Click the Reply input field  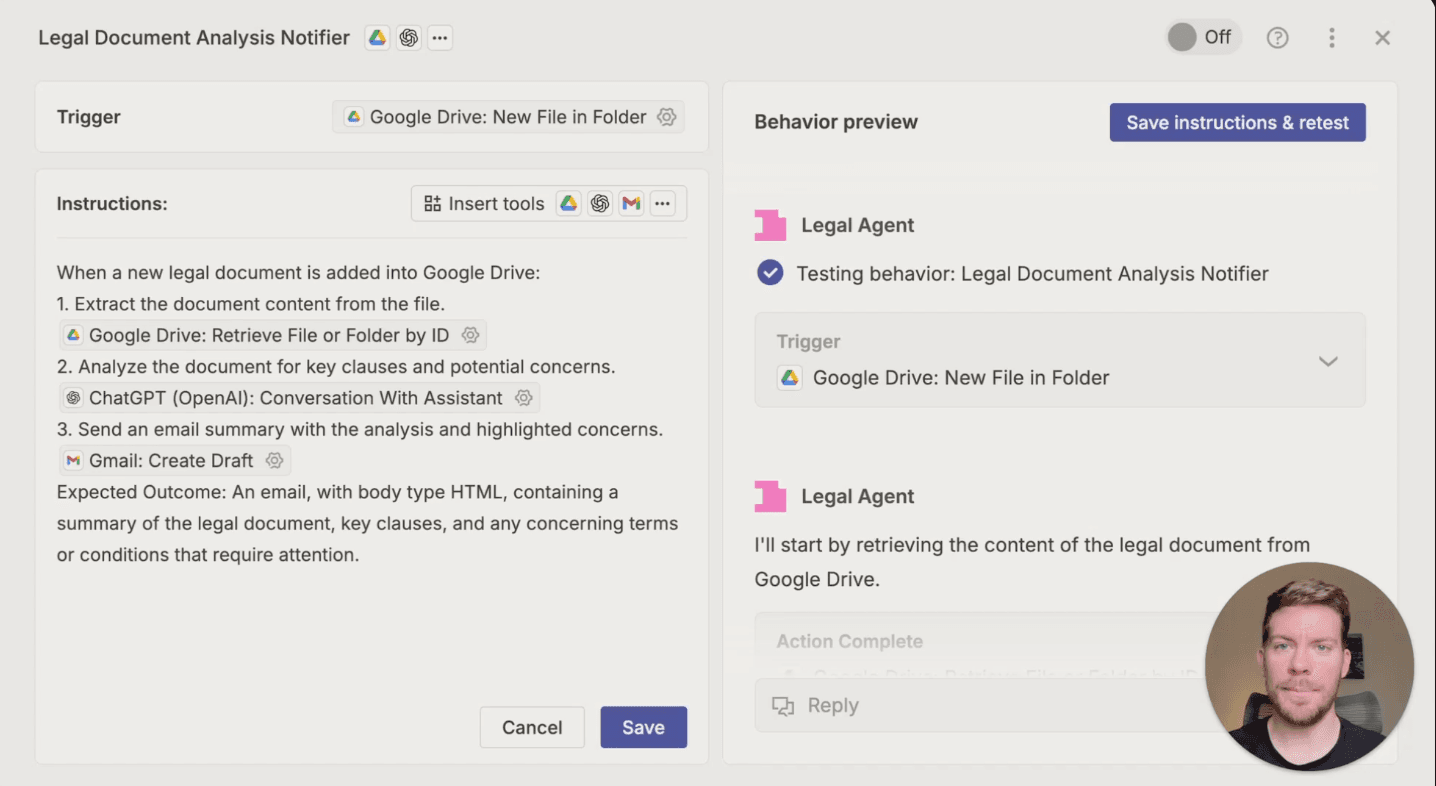980,706
